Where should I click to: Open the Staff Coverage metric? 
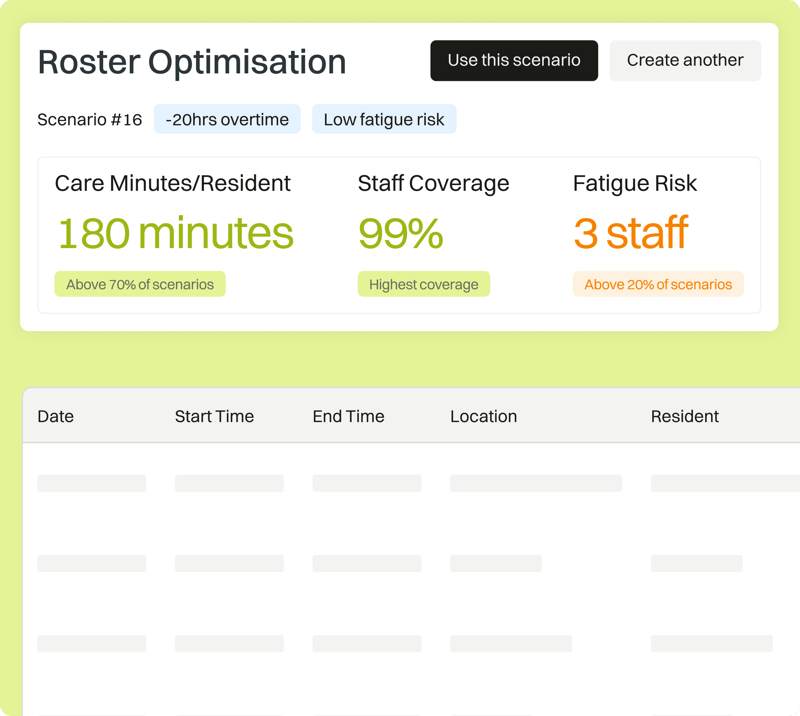tap(433, 183)
